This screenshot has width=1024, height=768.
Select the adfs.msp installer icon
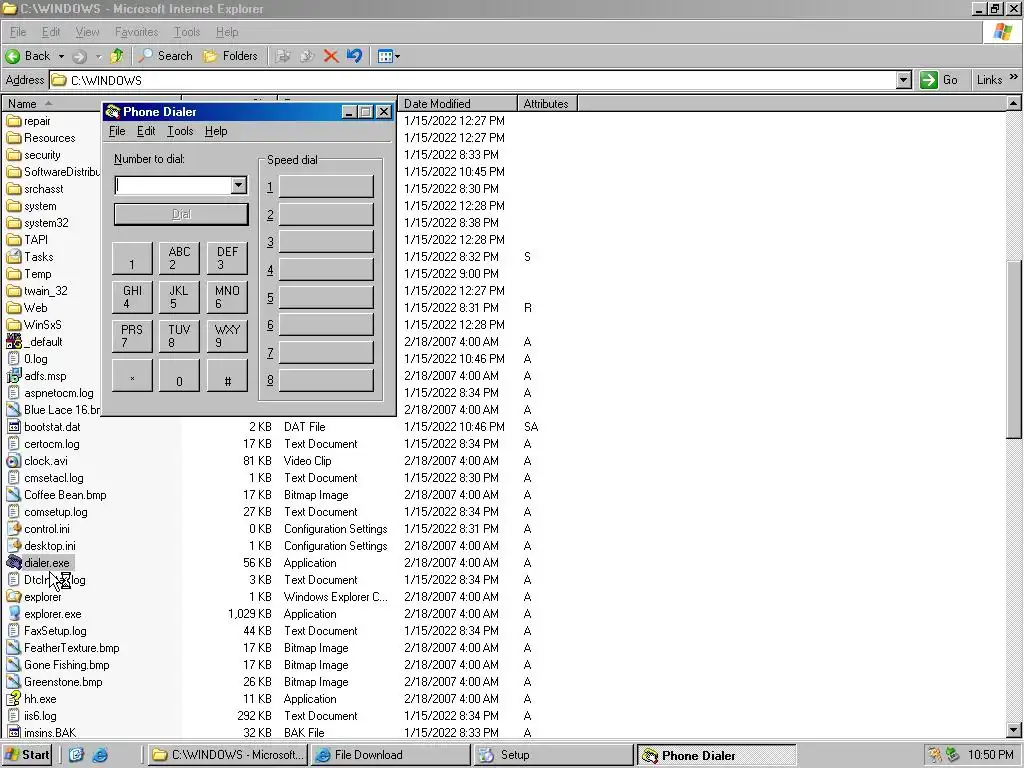pyautogui.click(x=14, y=376)
